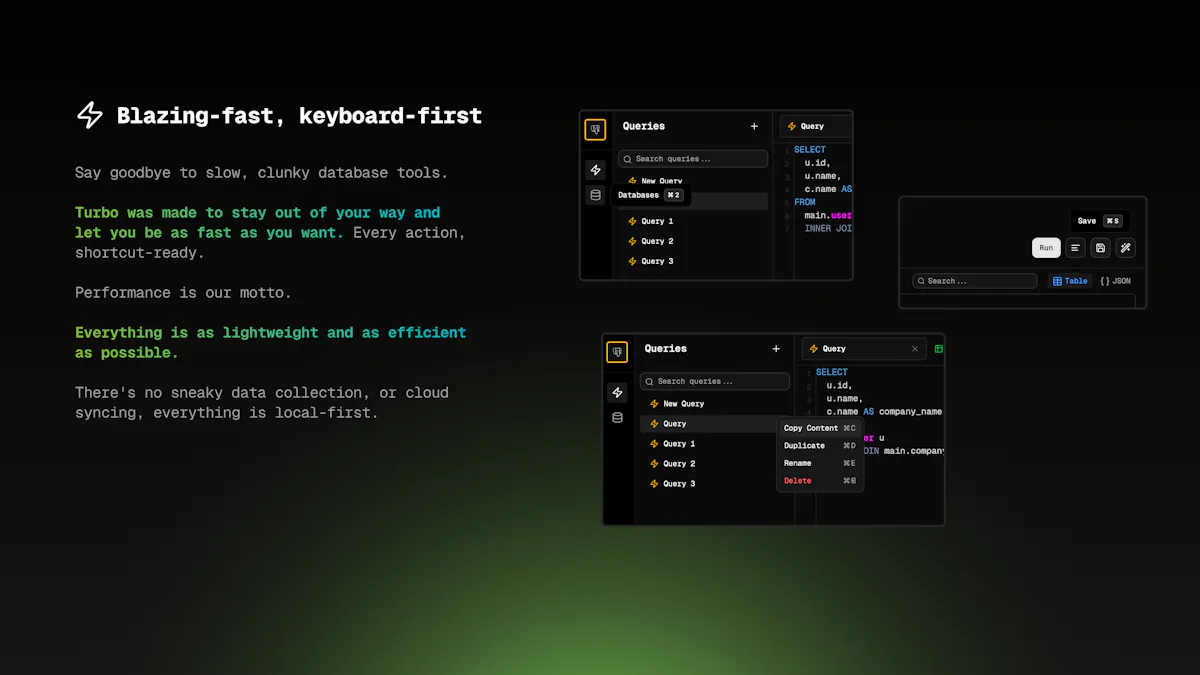Screen dimensions: 1200x675
Task: Click the Run button
Action: pyautogui.click(x=1046, y=248)
